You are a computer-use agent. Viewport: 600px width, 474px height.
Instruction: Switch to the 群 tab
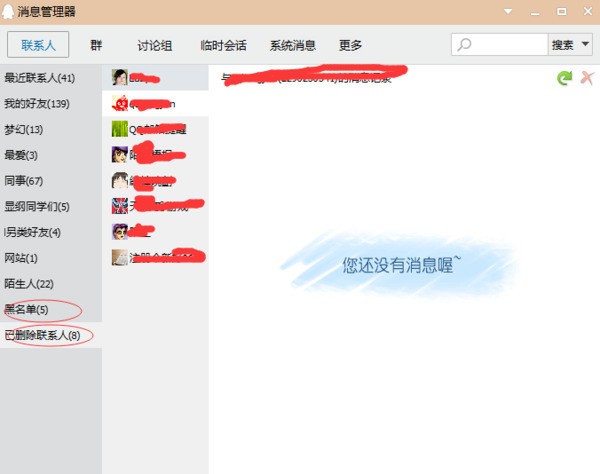[x=96, y=45]
